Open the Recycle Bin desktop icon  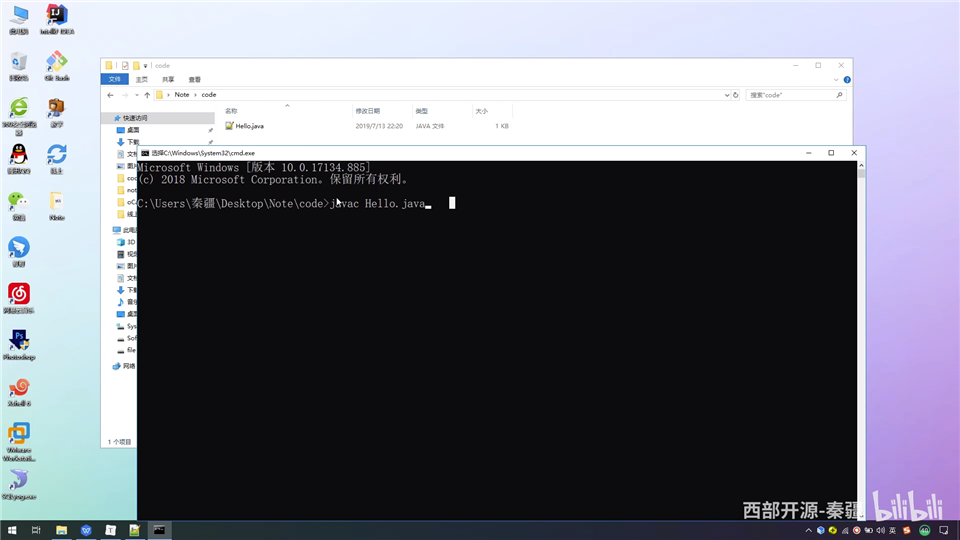point(19,66)
